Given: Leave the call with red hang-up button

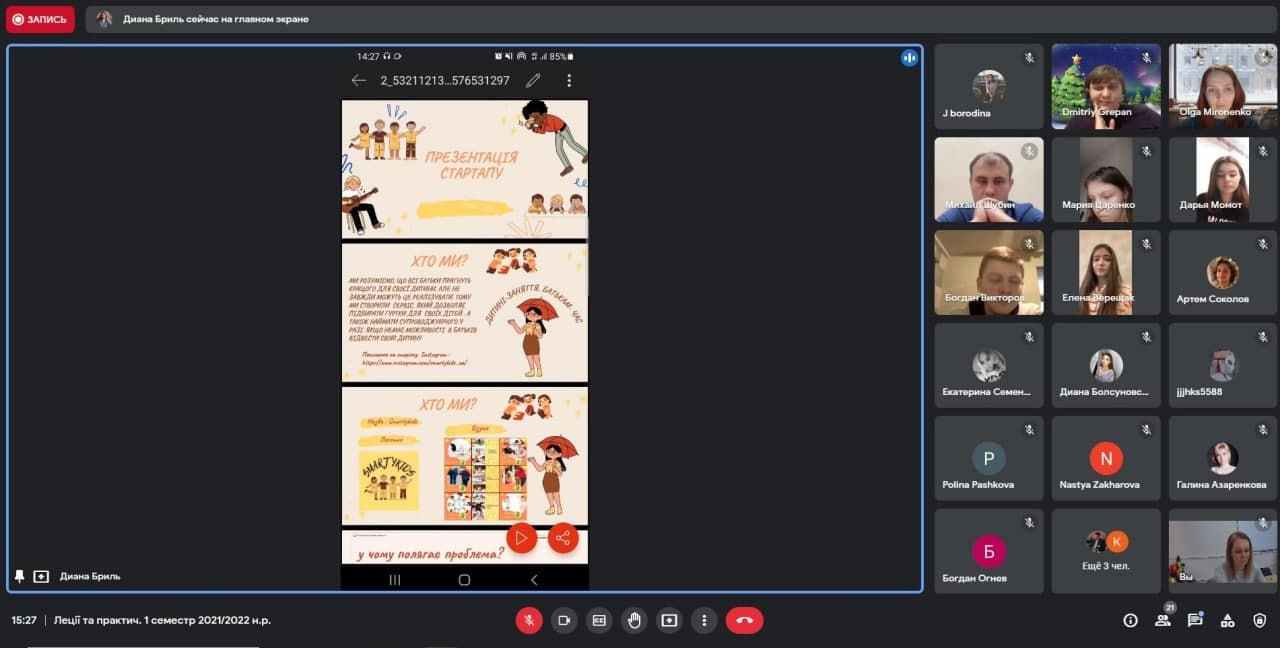Looking at the screenshot, I should coord(744,620).
